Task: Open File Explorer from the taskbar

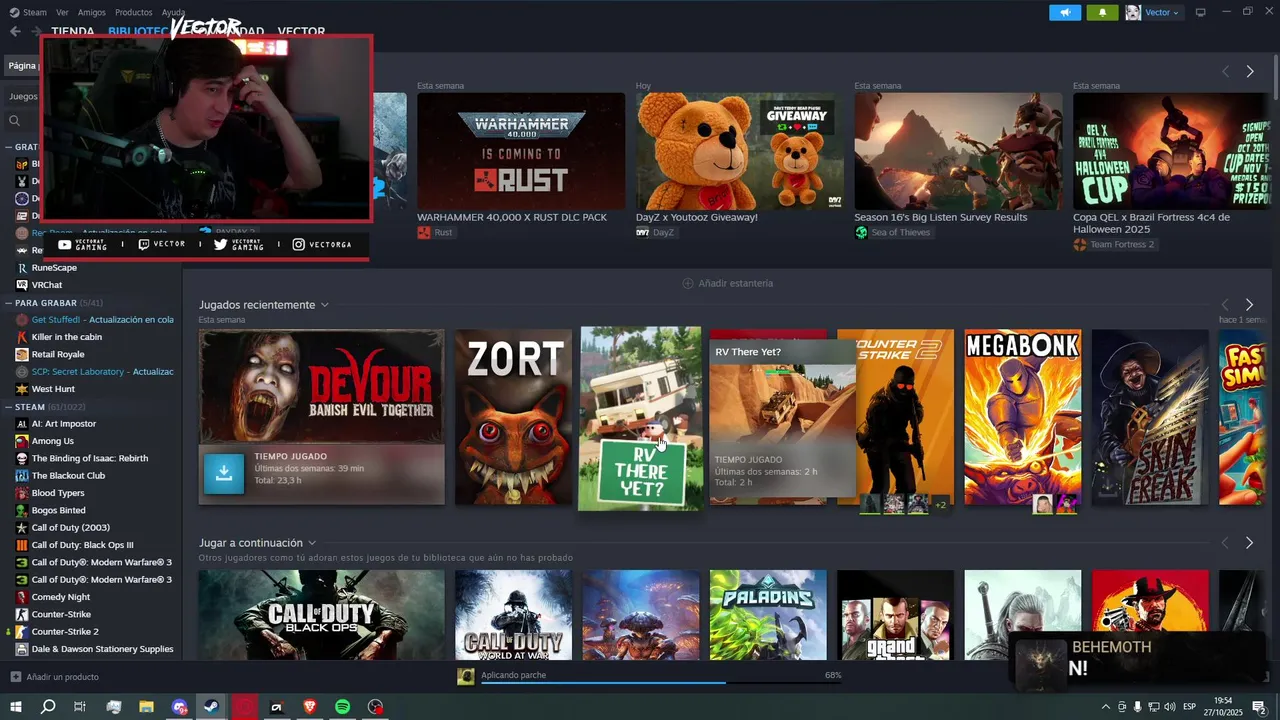Action: 146,707
